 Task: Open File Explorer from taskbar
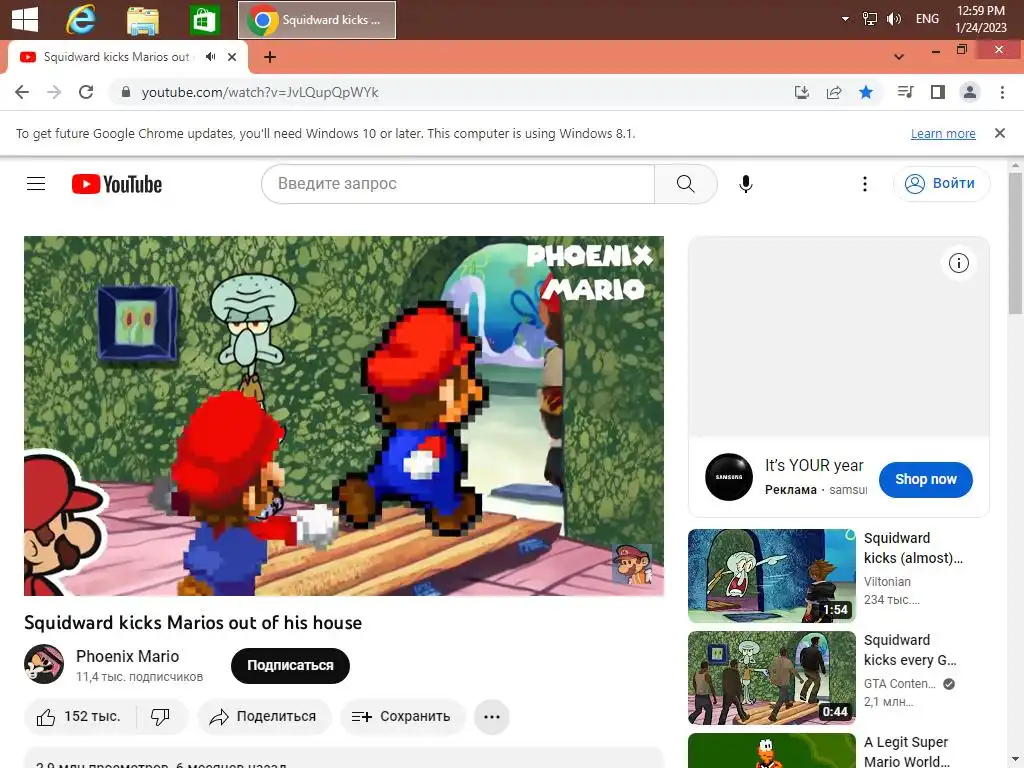(x=143, y=20)
